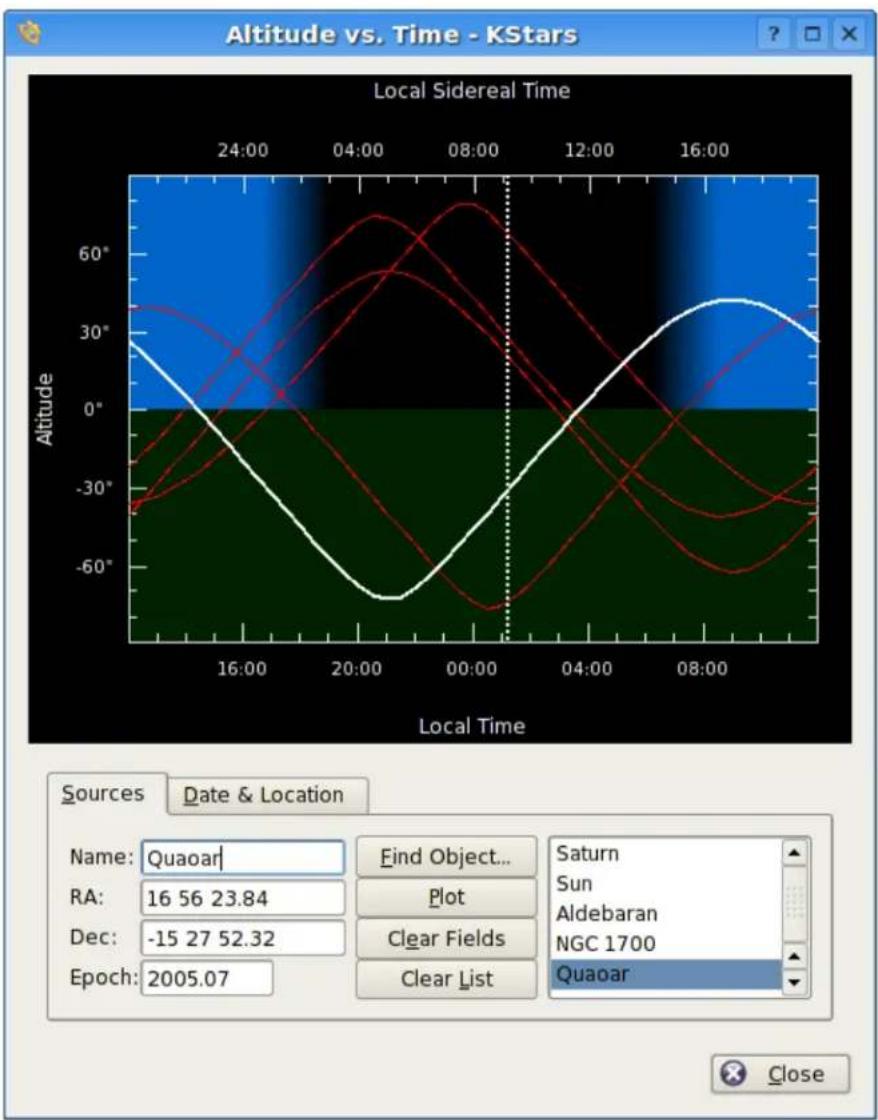Viewport: 878px width, 1120px height.
Task: Click the object list scrollbar handle
Action: click(795, 903)
